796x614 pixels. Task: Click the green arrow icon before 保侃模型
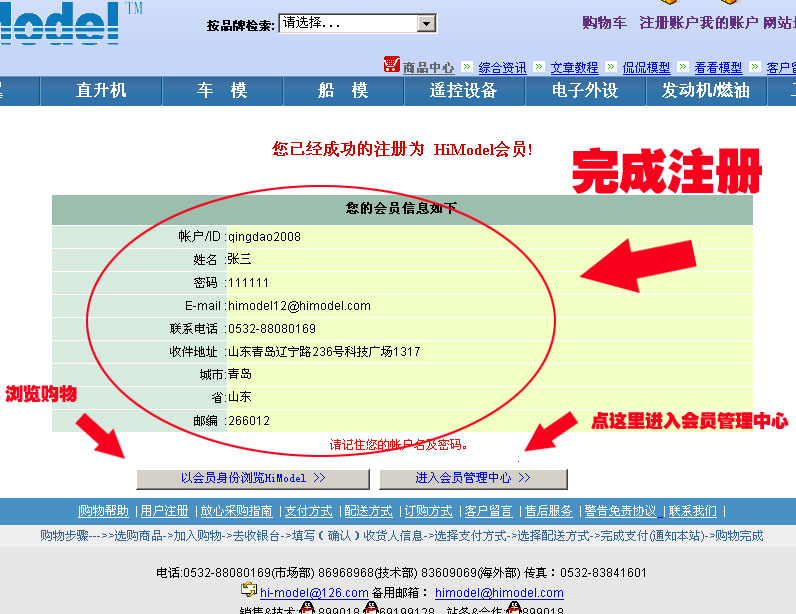(611, 67)
